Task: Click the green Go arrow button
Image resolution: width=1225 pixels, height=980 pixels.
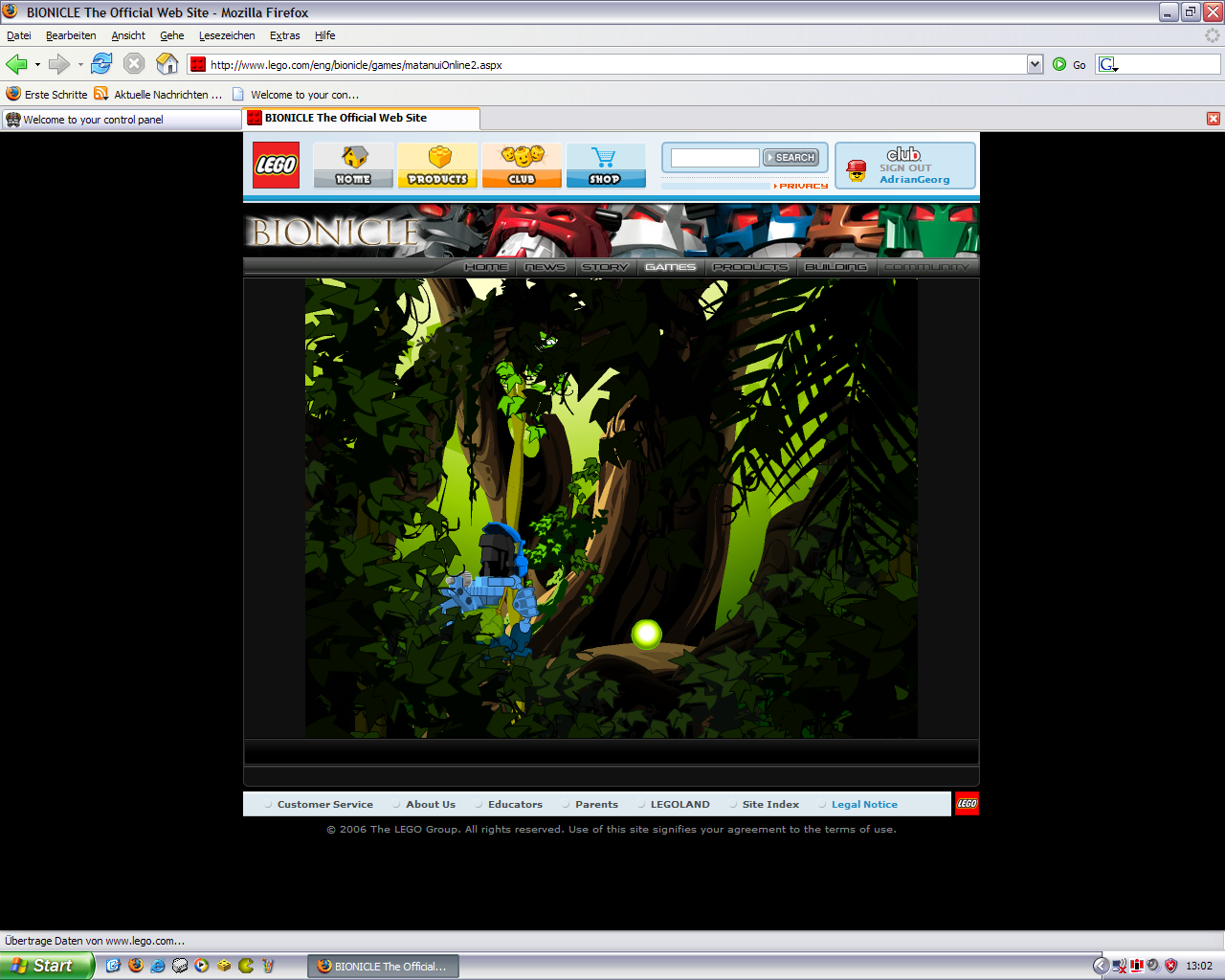Action: (x=1059, y=64)
